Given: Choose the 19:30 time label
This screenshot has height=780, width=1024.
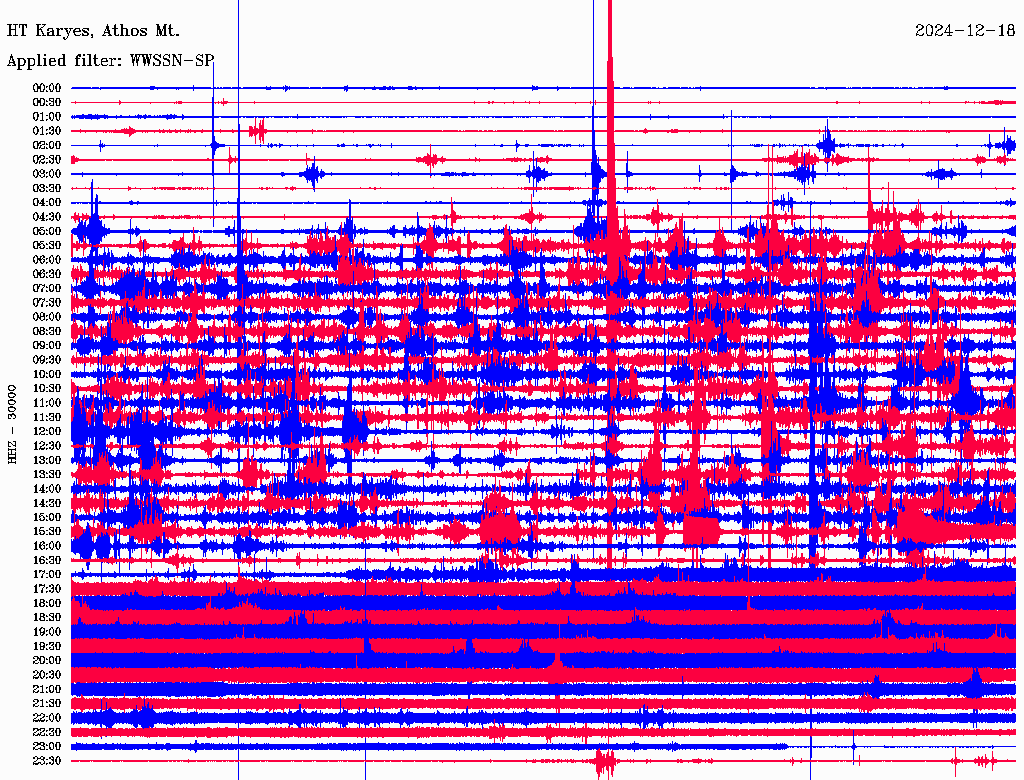Looking at the screenshot, I should pyautogui.click(x=47, y=646).
